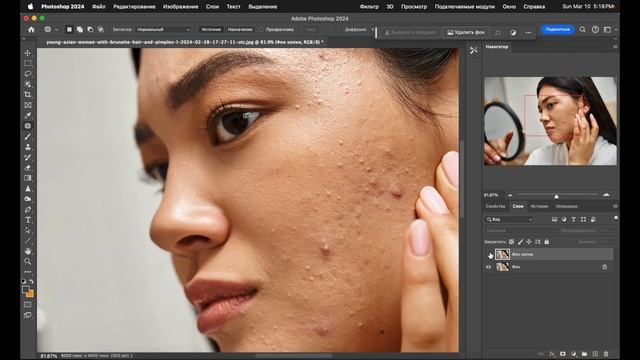The height and width of the screenshot is (360, 640).
Task: Toggle visibility of 'Фон копия' layer
Action: pos(489,254)
